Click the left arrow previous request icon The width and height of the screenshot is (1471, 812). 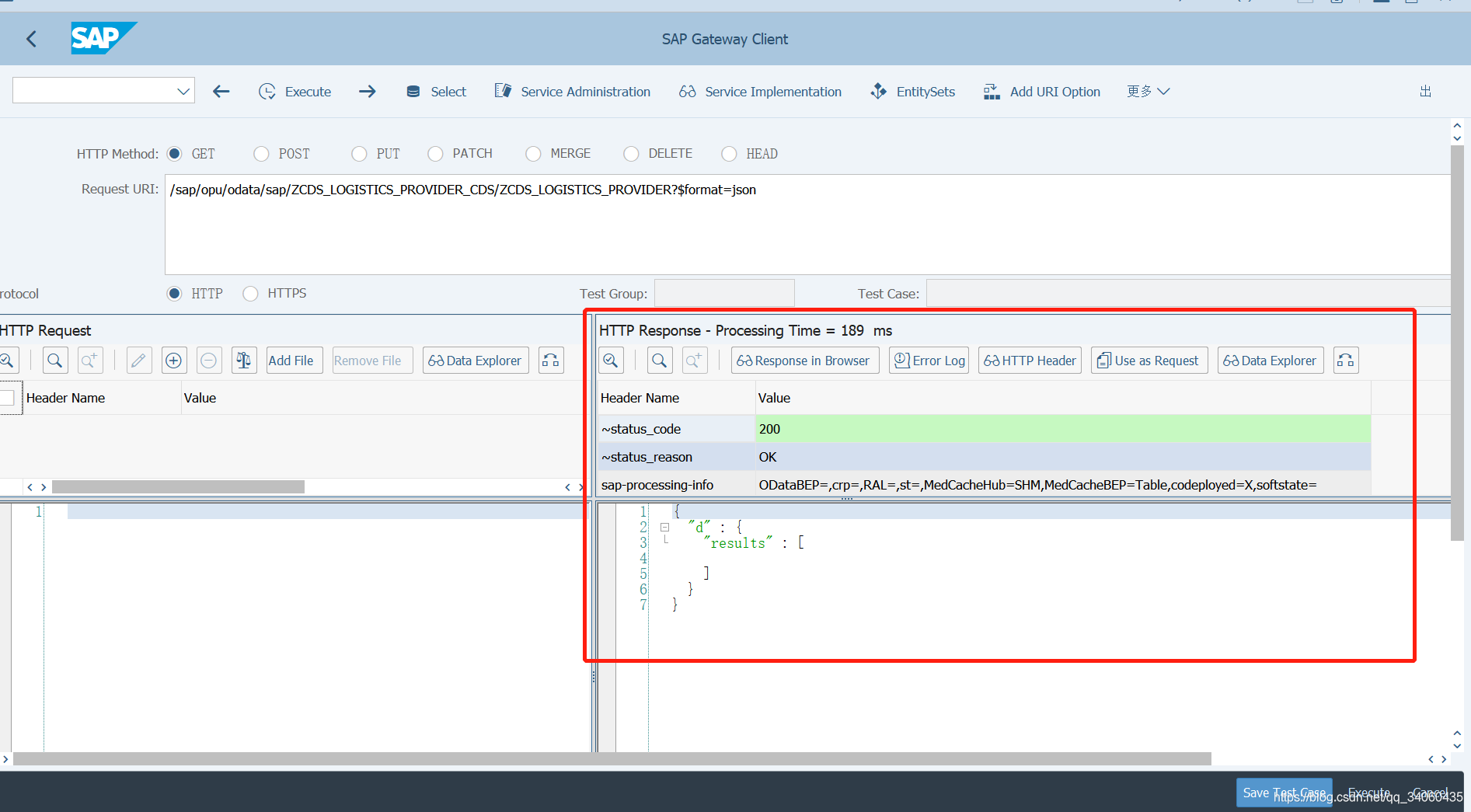coord(221,92)
